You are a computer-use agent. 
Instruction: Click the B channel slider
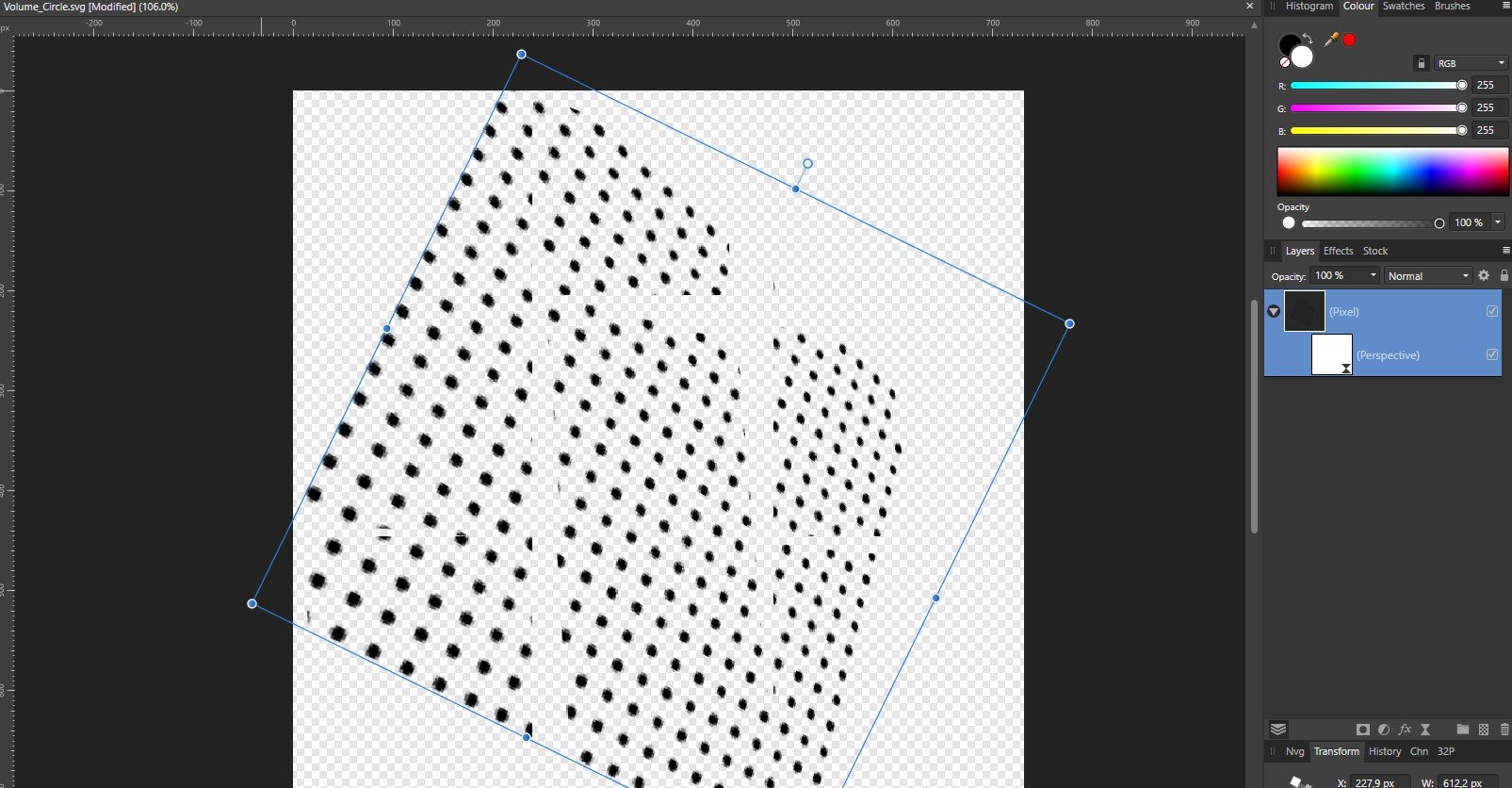point(1378,130)
